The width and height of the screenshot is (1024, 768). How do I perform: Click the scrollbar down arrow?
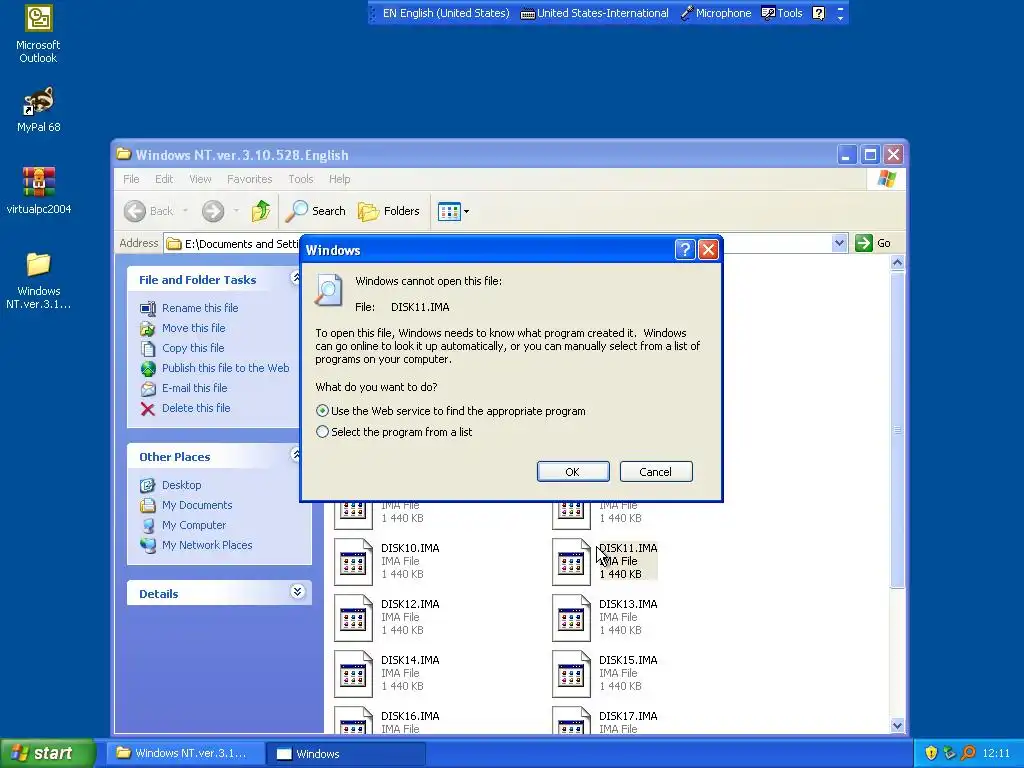pos(897,726)
